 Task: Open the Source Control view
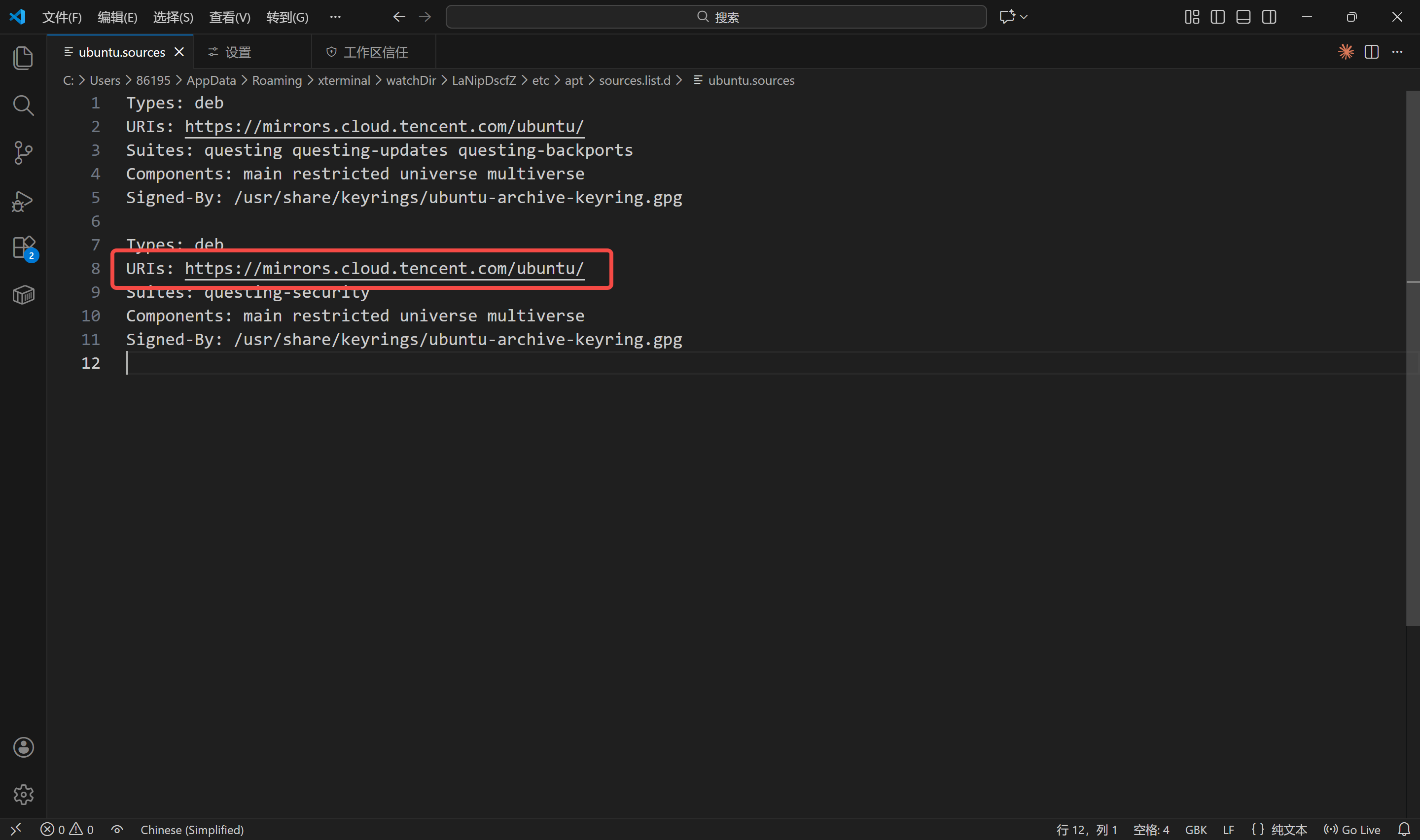(23, 153)
